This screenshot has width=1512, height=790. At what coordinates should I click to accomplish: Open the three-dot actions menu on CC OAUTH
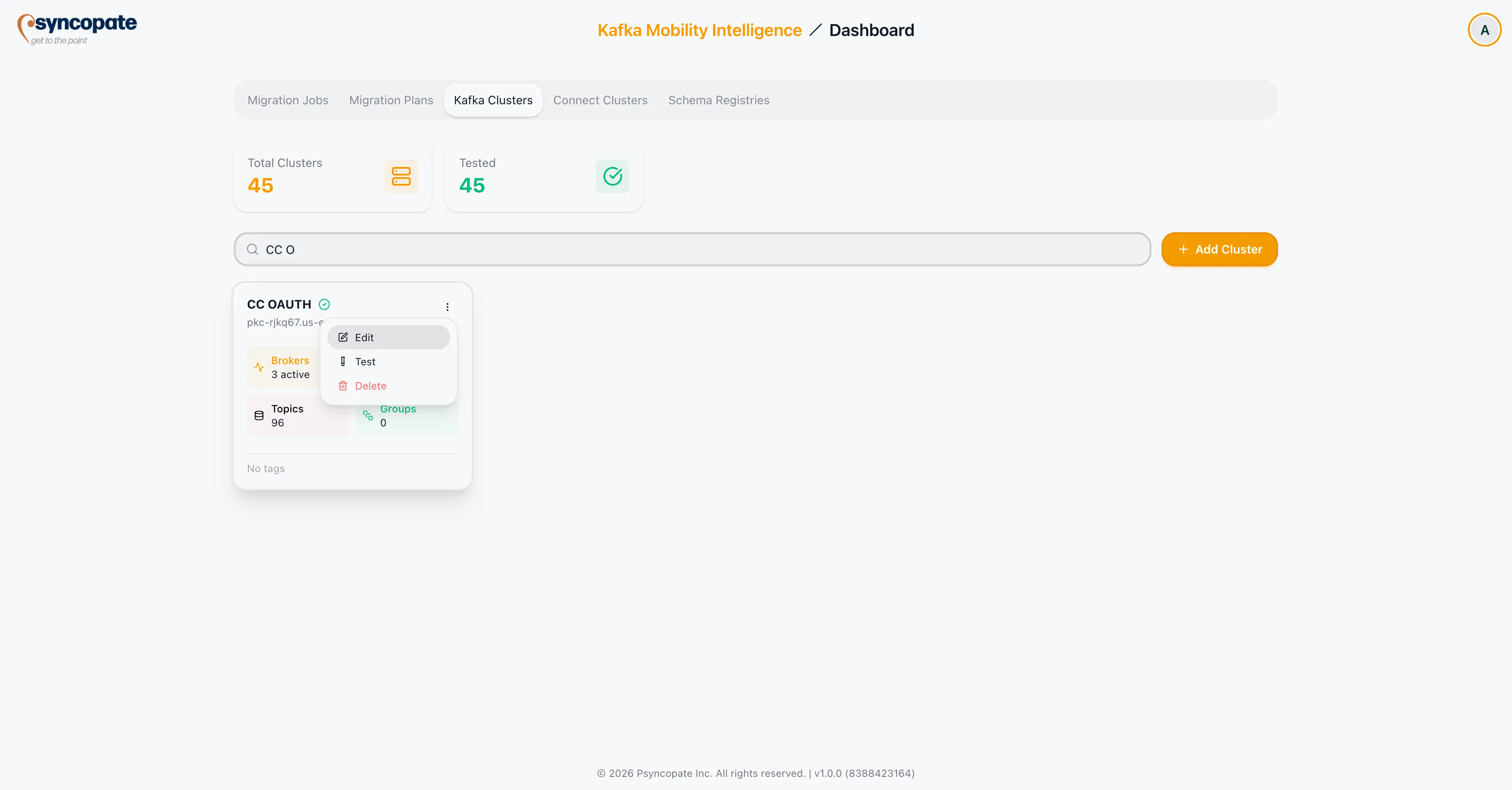(447, 306)
